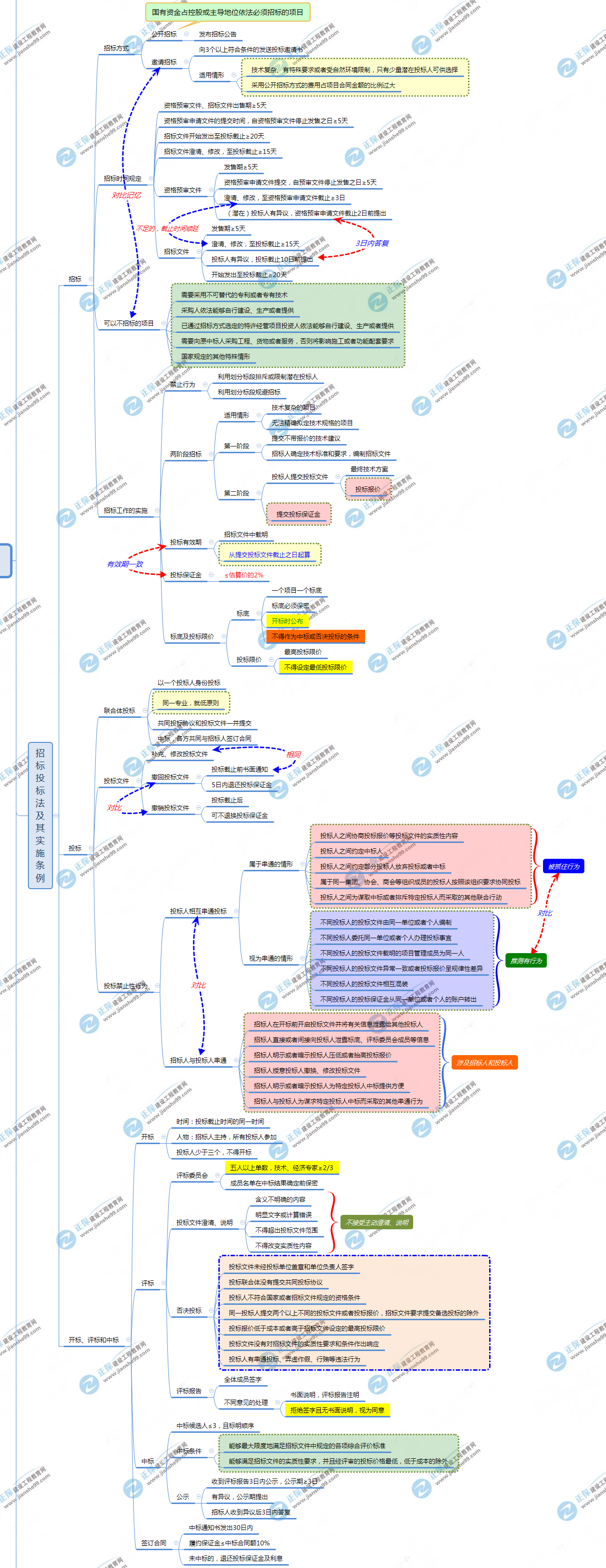This screenshot has width=606, height=1568.
Task: Select the yellow highlighted 开标时公布 node
Action: pyautogui.click(x=287, y=621)
